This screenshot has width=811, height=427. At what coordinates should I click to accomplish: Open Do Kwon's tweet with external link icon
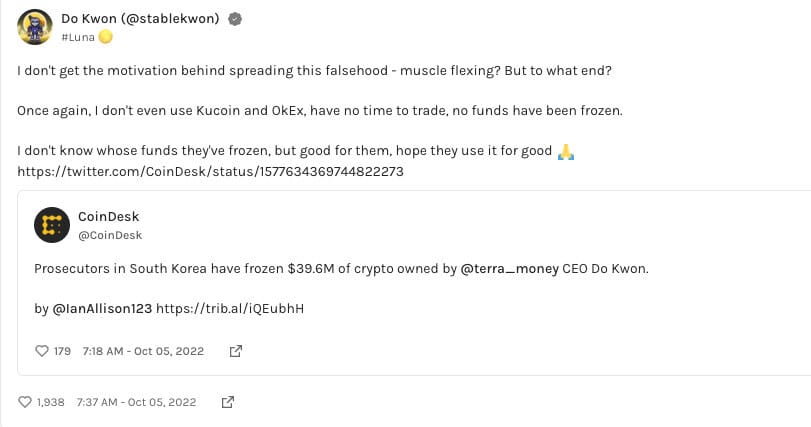[x=227, y=402]
